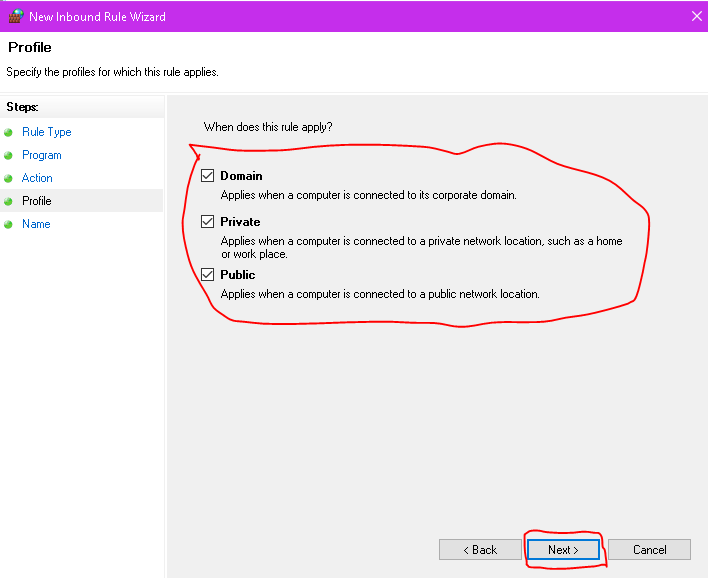The height and width of the screenshot is (578, 708).
Task: Click the public network location description
Action: click(380, 294)
